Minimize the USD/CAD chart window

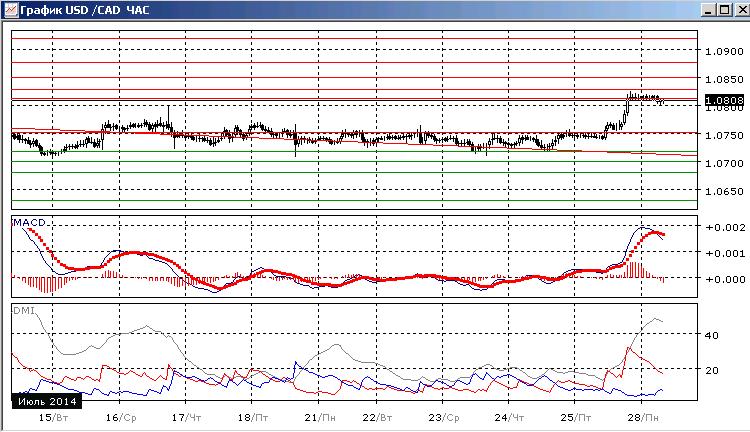coord(709,10)
